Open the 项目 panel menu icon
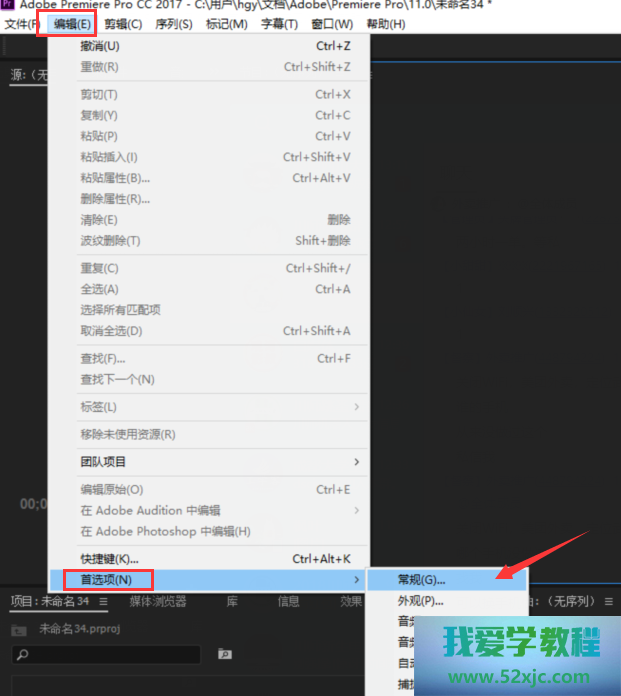The width and height of the screenshot is (621, 696). (x=102, y=602)
